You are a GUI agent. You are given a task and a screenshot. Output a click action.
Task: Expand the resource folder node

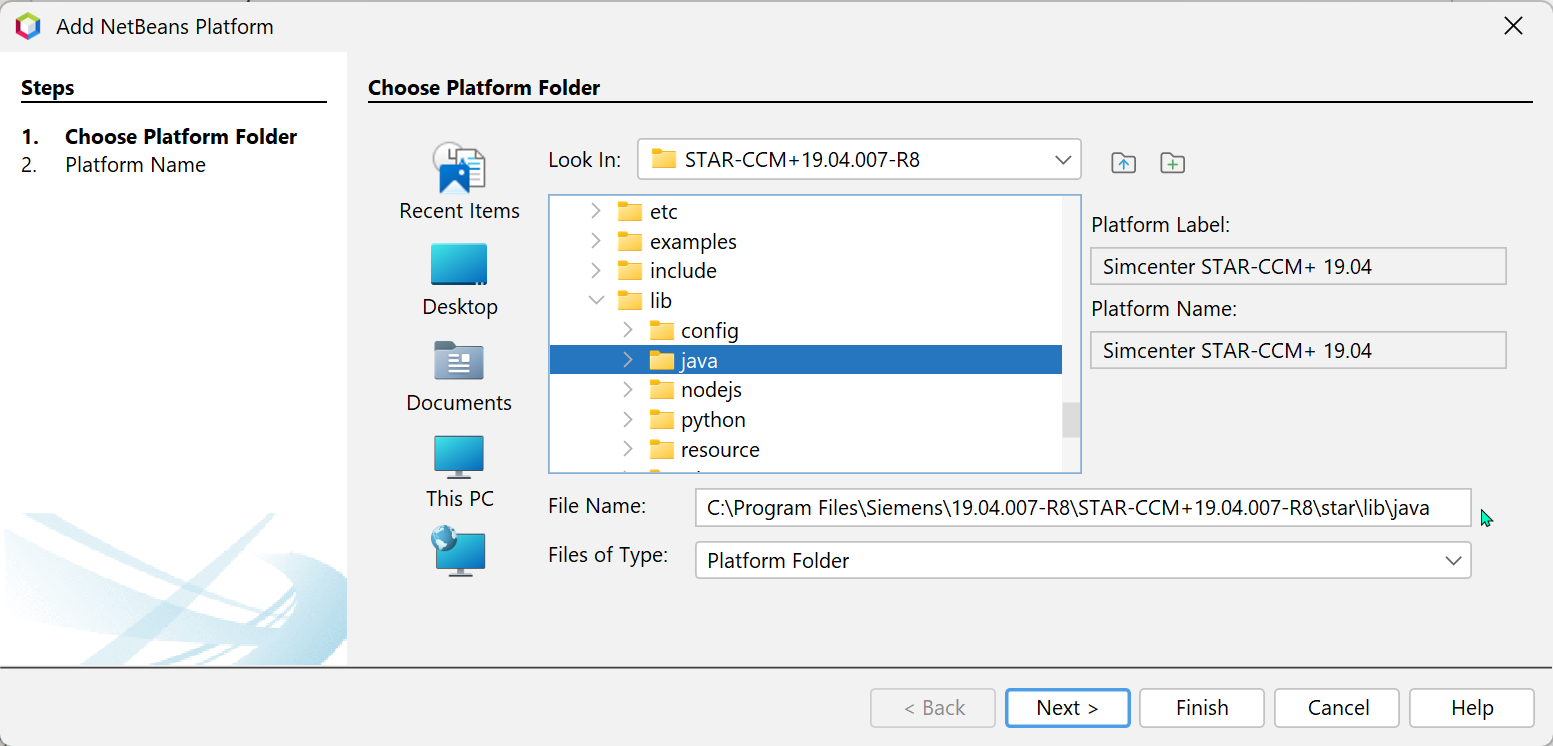pyautogui.click(x=628, y=450)
